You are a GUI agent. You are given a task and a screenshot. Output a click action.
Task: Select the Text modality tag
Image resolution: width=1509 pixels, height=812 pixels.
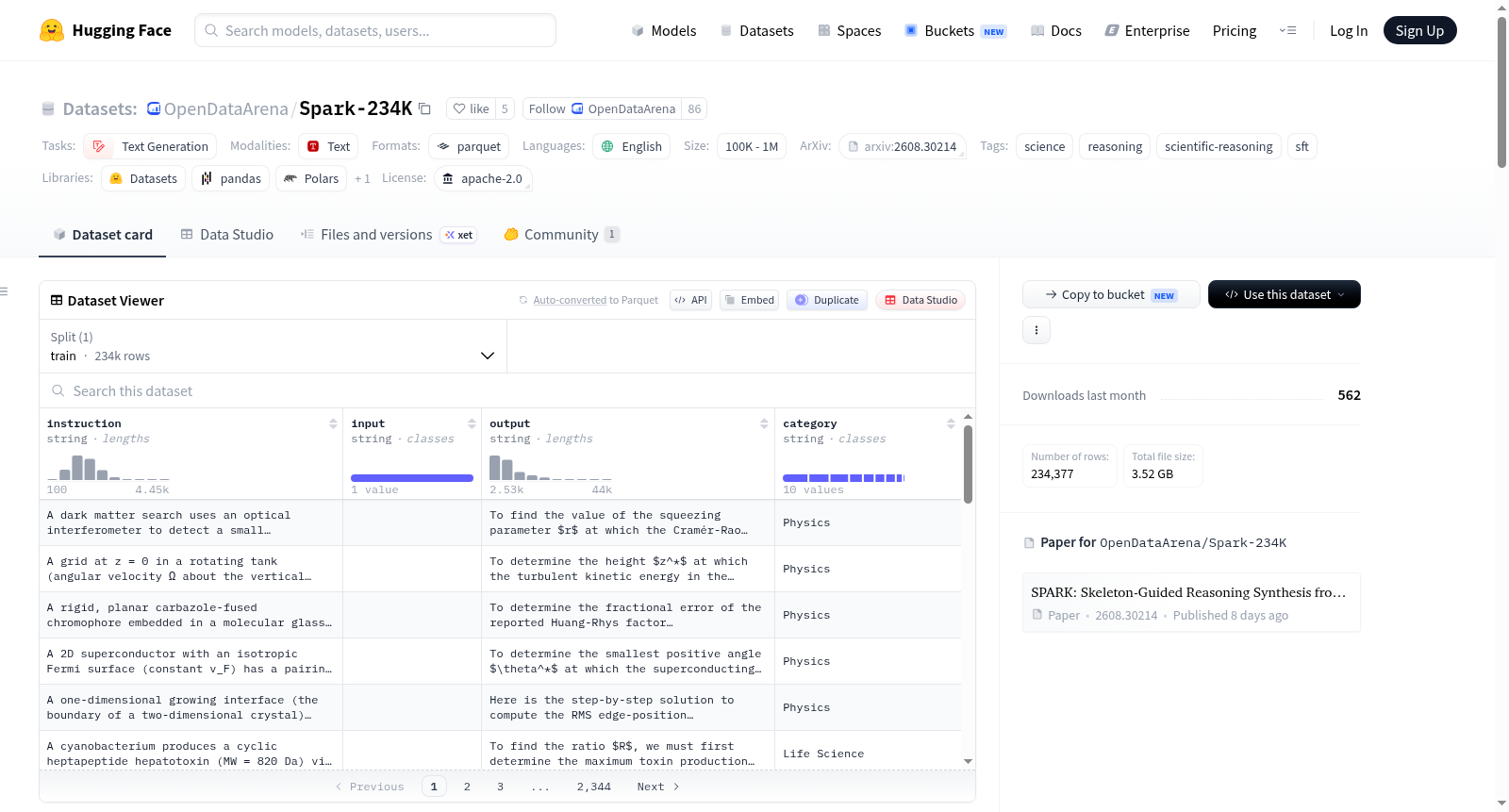tap(328, 146)
